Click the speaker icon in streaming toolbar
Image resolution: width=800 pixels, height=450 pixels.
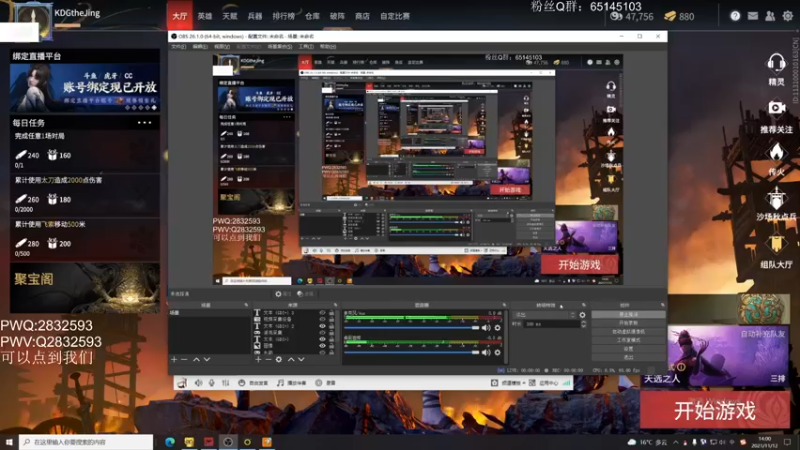198,383
